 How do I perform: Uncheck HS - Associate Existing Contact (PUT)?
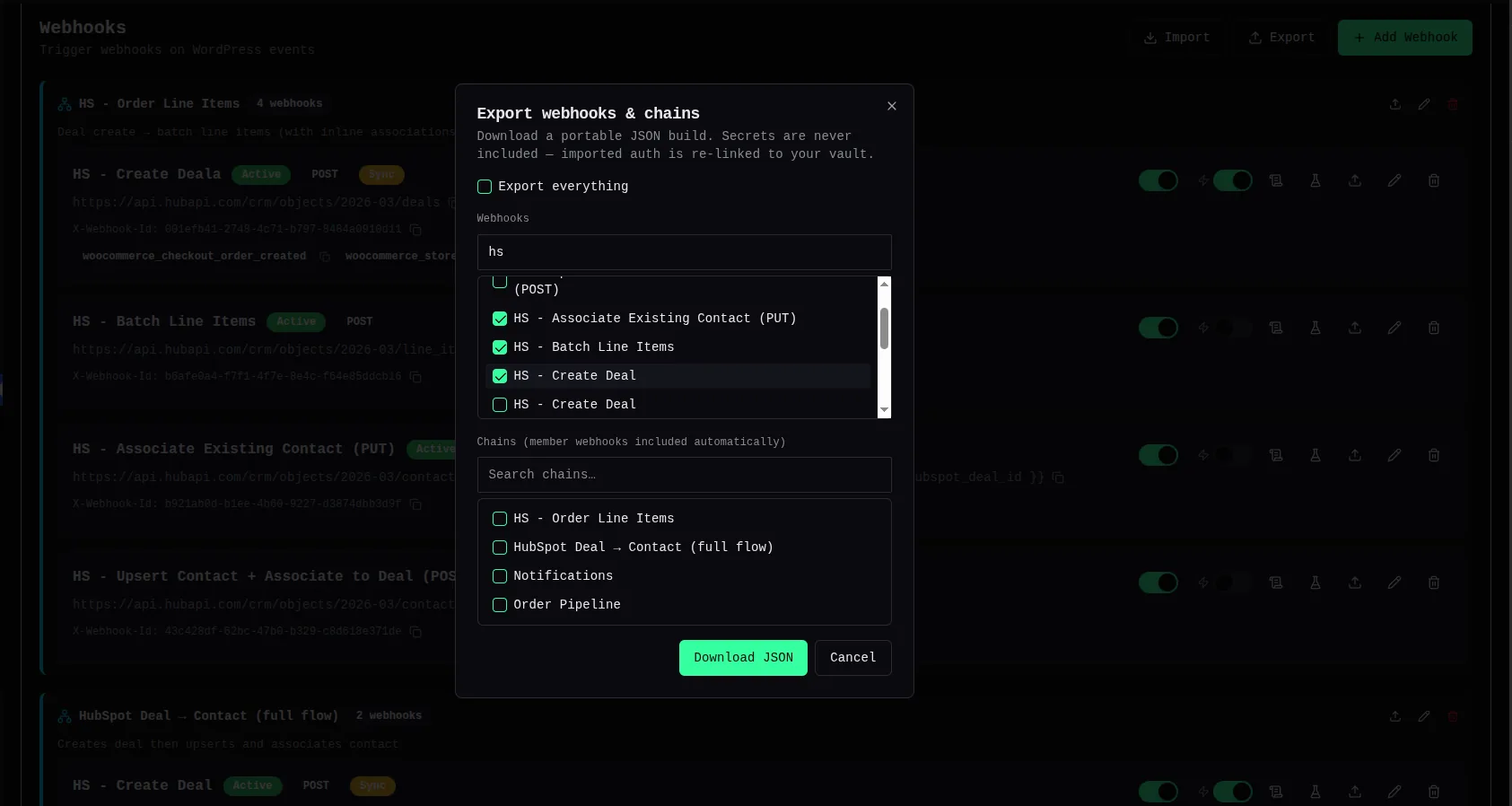click(x=500, y=319)
